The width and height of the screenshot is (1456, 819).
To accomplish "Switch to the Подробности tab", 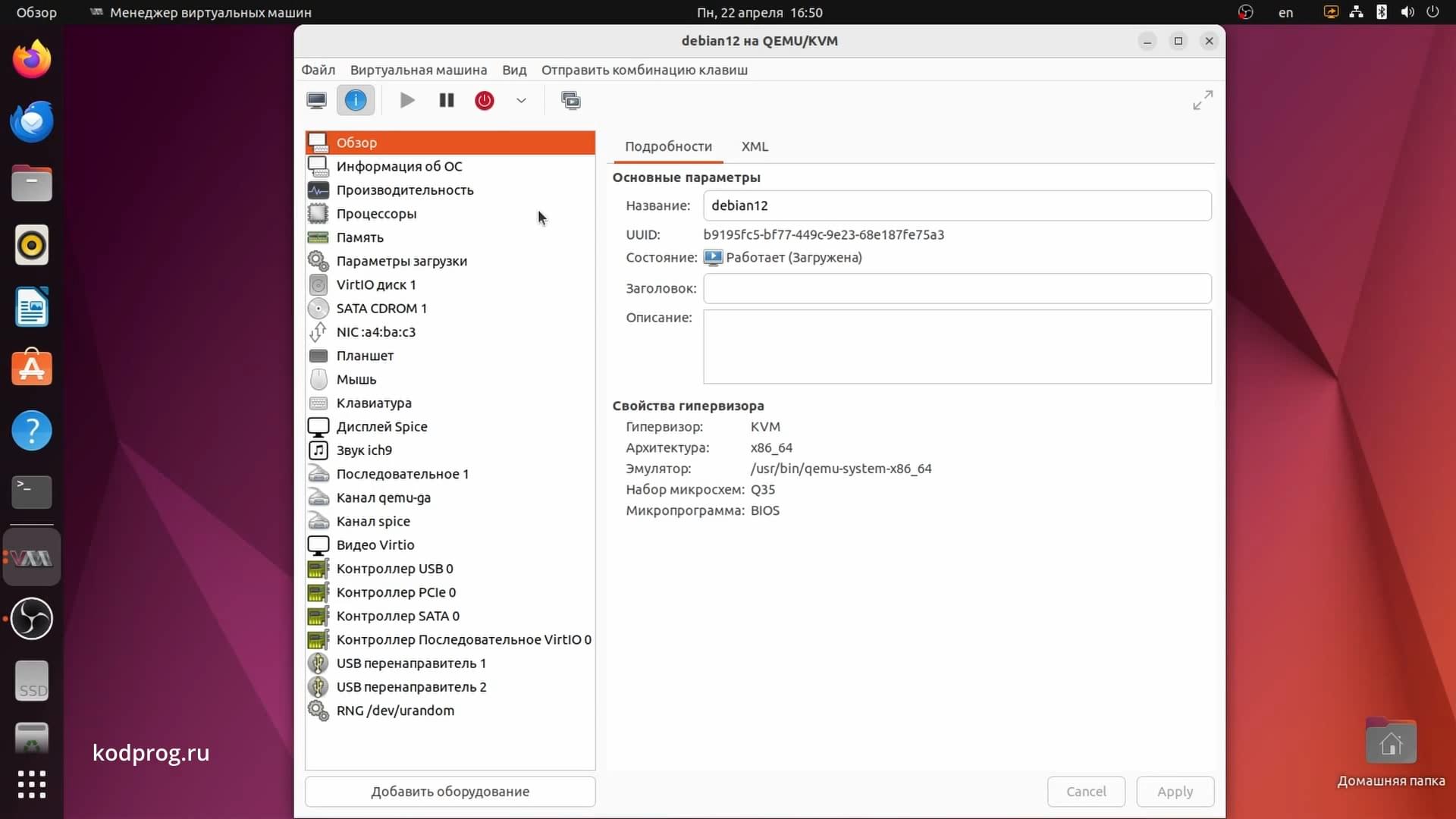I will (668, 146).
